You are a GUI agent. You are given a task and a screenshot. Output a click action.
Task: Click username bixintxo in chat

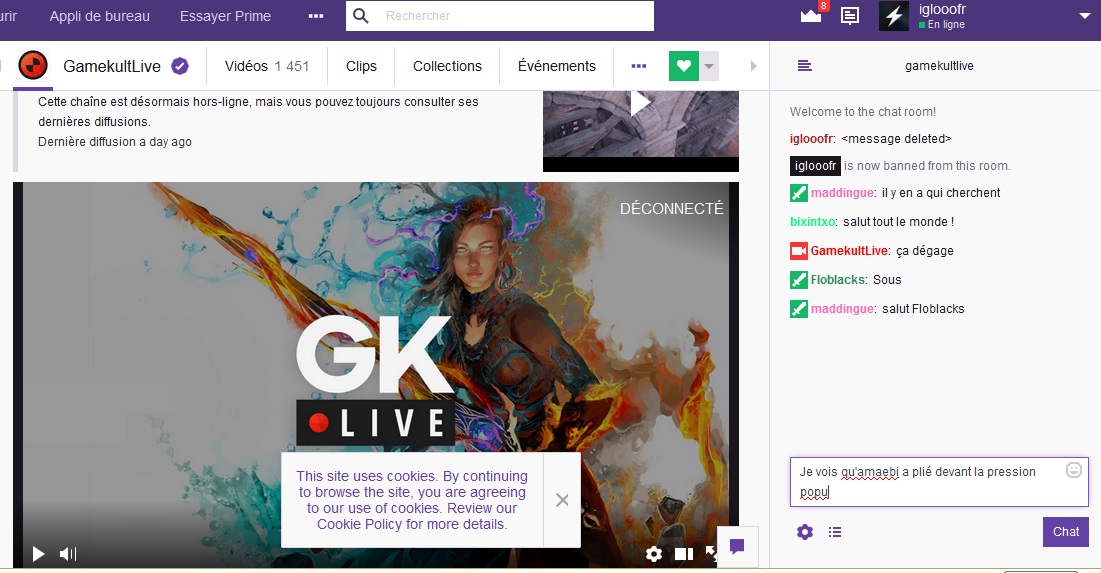tap(812, 222)
